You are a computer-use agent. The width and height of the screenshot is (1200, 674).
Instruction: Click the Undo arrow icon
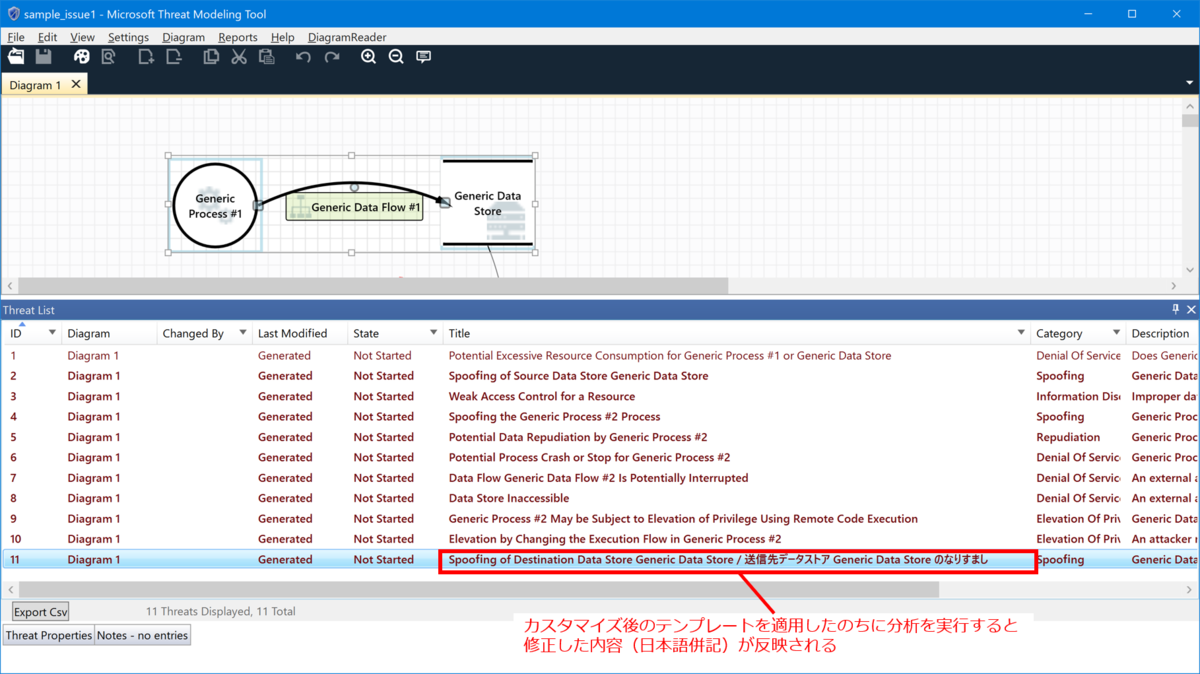(x=303, y=57)
